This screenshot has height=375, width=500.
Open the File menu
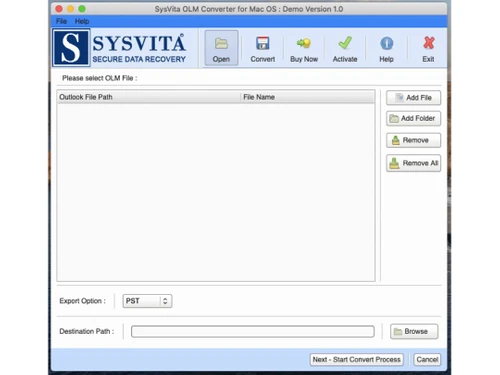61,21
